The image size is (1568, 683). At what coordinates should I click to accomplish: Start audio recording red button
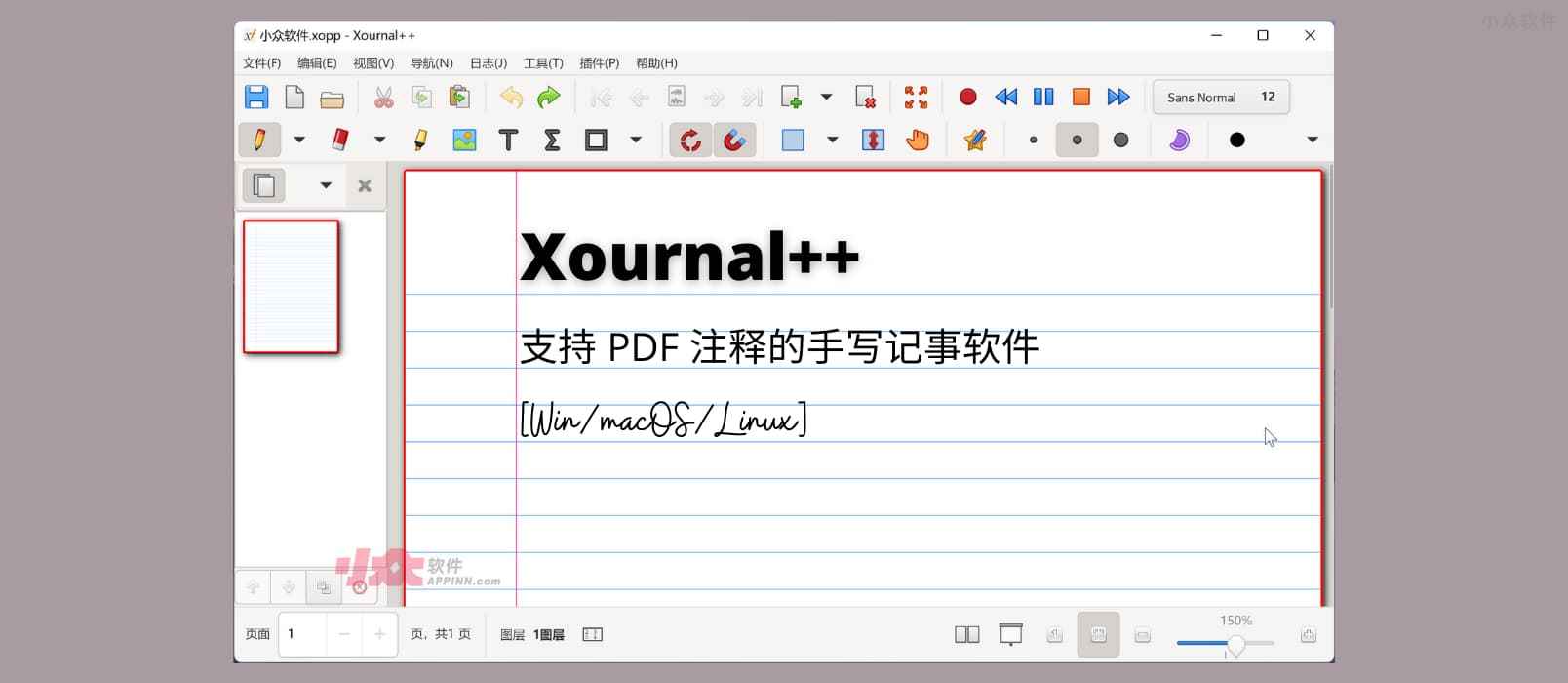[967, 97]
